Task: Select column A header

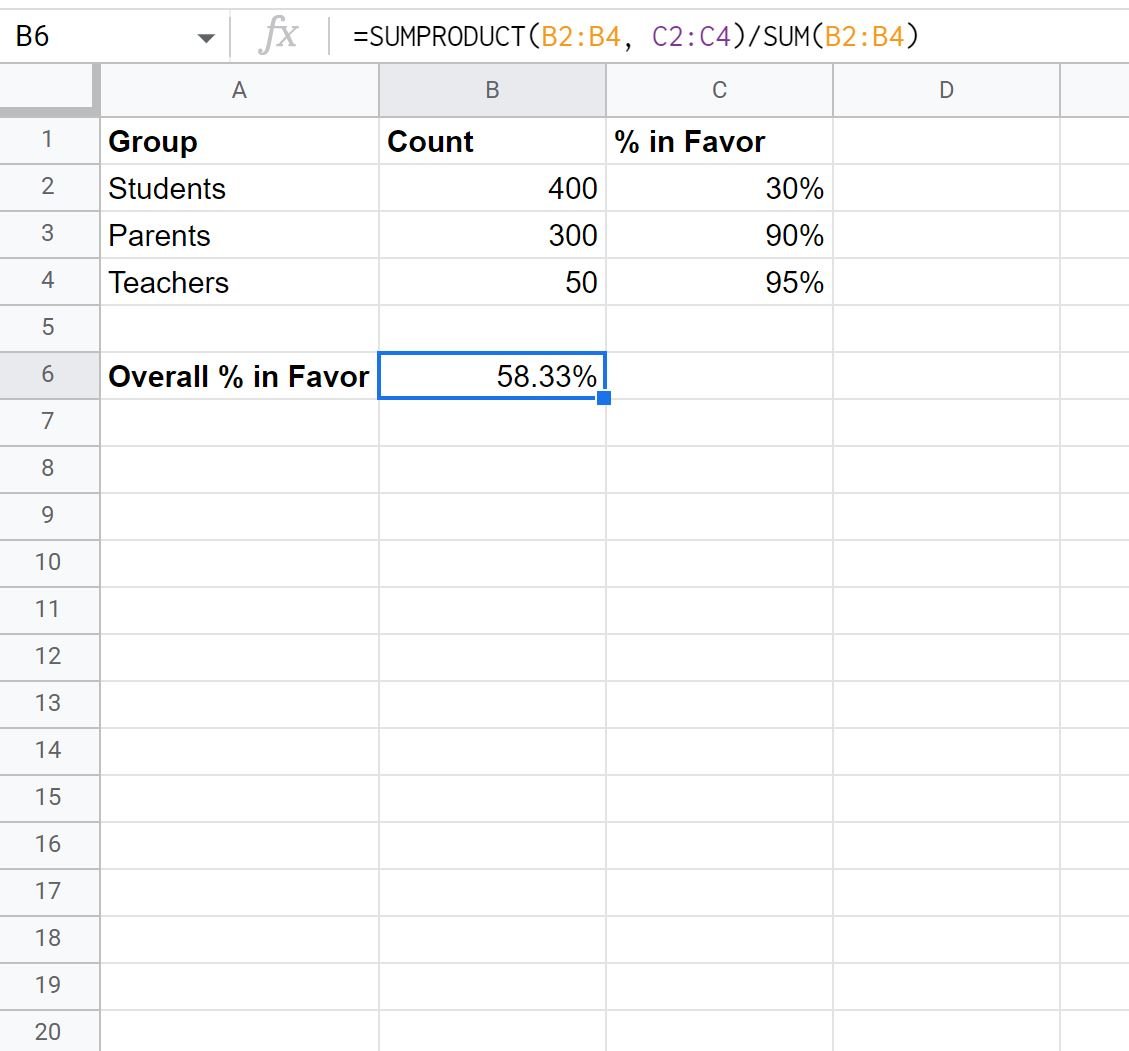Action: [239, 90]
